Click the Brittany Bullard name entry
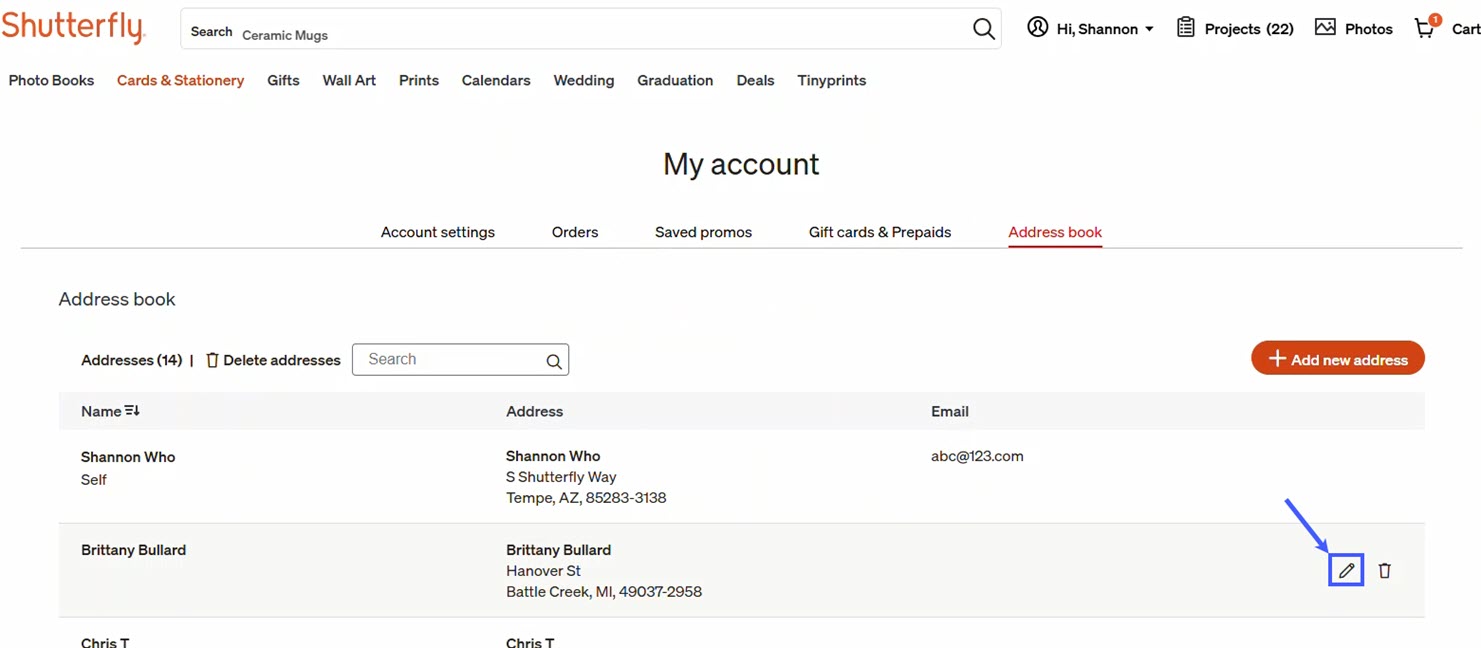Image resolution: width=1481 pixels, height=648 pixels. [133, 550]
